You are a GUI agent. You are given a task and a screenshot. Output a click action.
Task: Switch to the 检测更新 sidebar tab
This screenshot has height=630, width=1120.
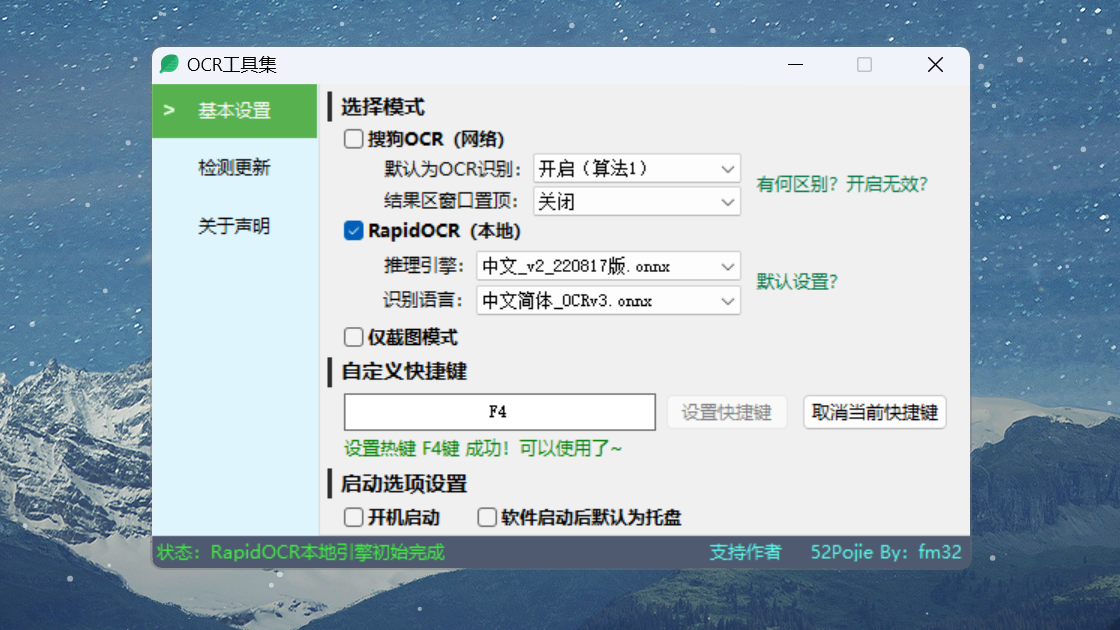click(234, 168)
